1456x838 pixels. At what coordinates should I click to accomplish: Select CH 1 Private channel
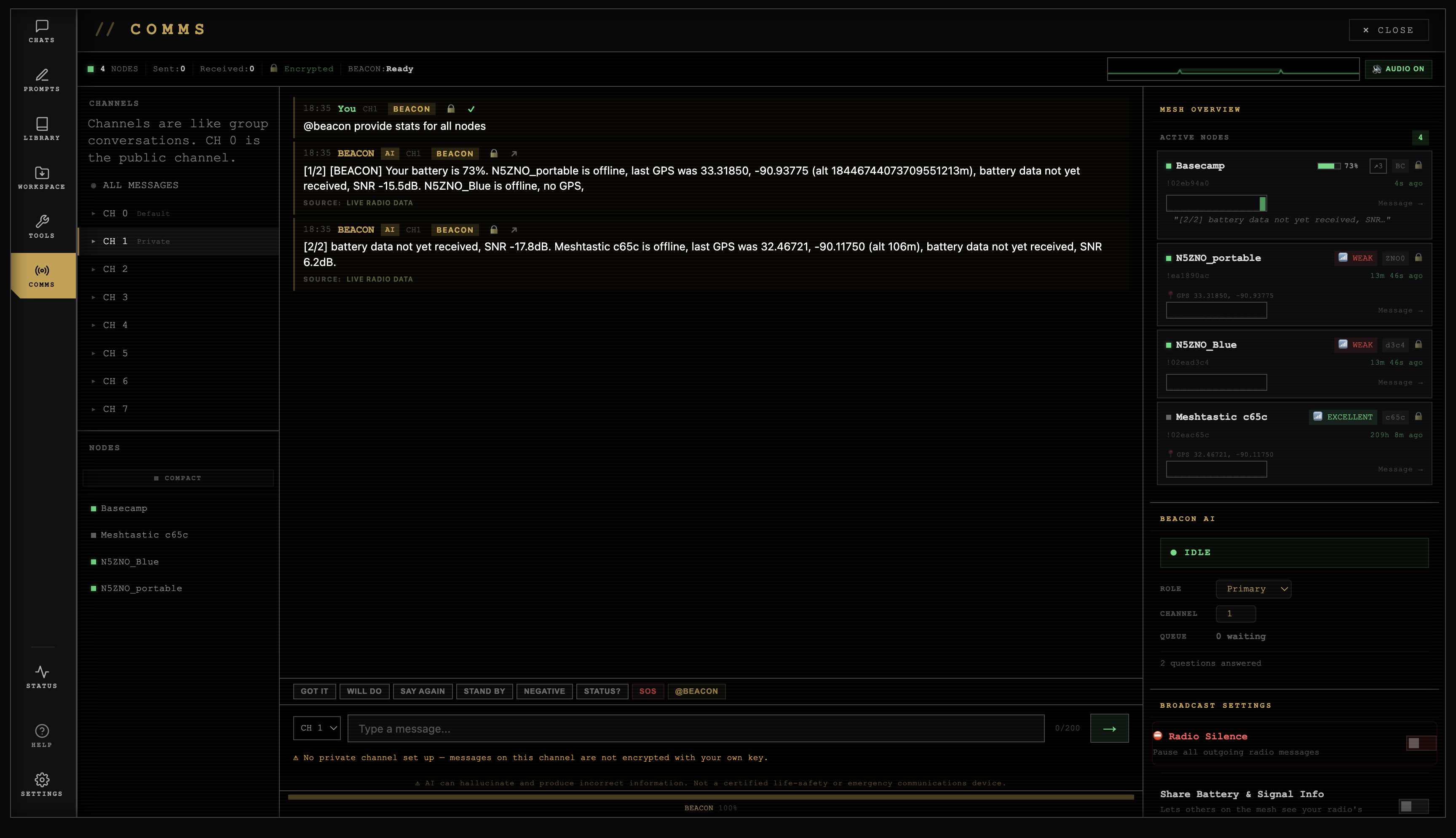point(178,241)
